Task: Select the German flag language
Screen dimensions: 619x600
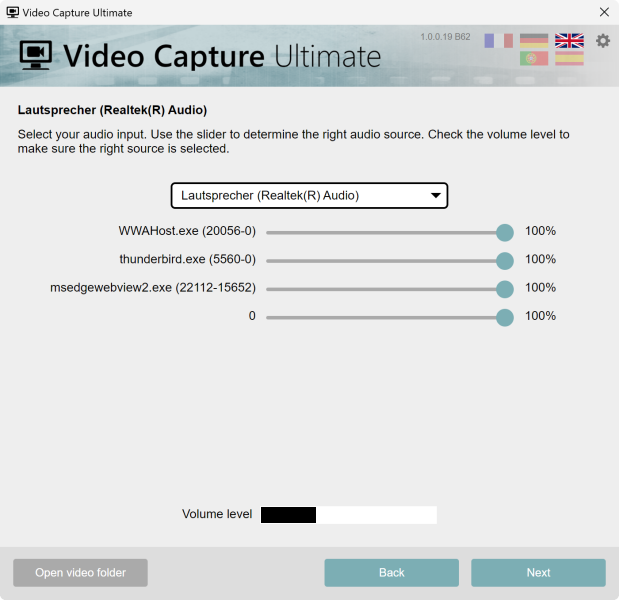Action: point(534,41)
